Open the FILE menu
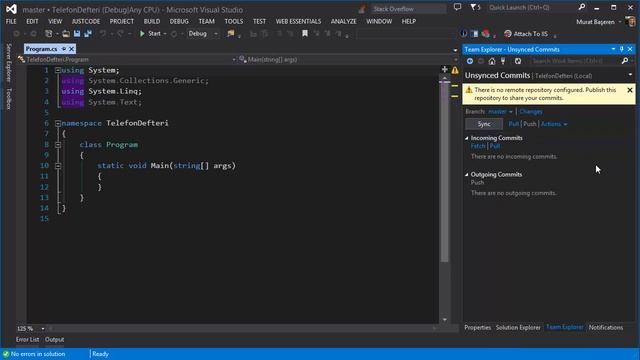Image resolution: width=640 pixels, height=360 pixels. 11,21
